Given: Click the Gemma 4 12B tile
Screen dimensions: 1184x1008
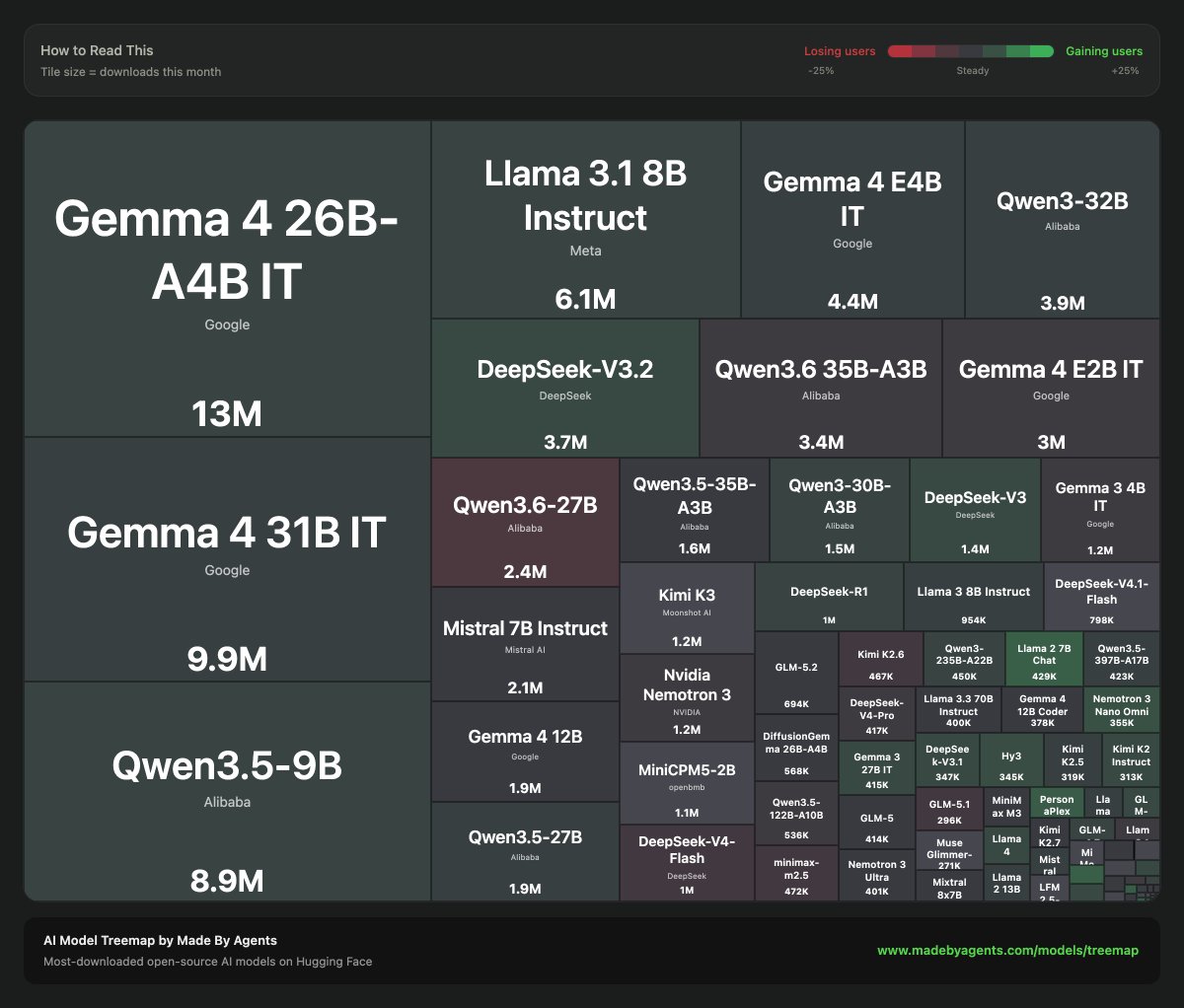Looking at the screenshot, I should coord(525,752).
